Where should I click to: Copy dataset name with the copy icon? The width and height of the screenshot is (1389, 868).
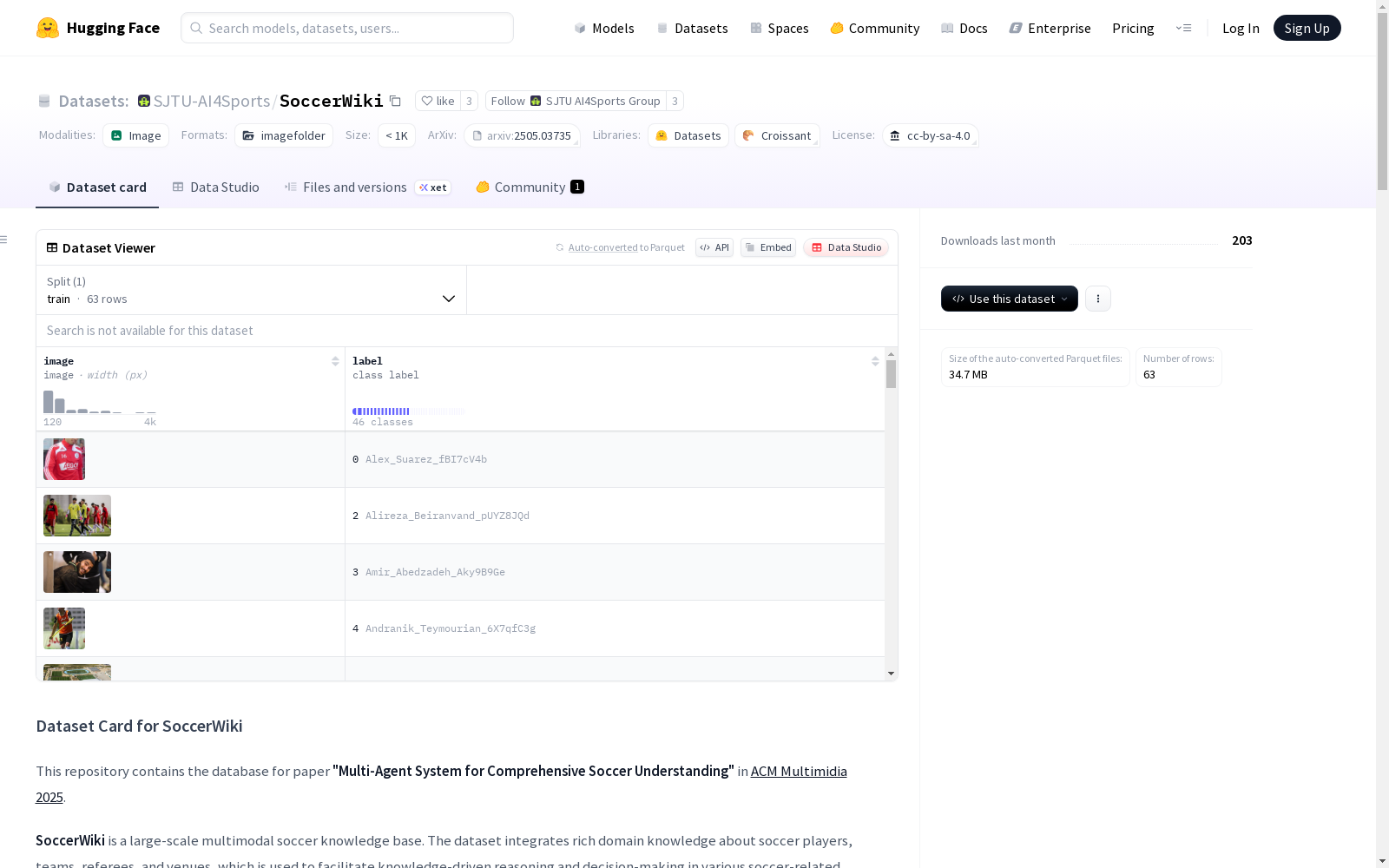[x=395, y=101]
